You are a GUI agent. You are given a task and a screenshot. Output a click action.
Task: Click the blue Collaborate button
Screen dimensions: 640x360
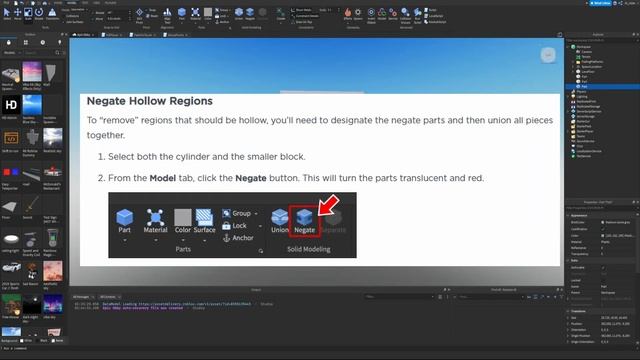coord(600,3)
